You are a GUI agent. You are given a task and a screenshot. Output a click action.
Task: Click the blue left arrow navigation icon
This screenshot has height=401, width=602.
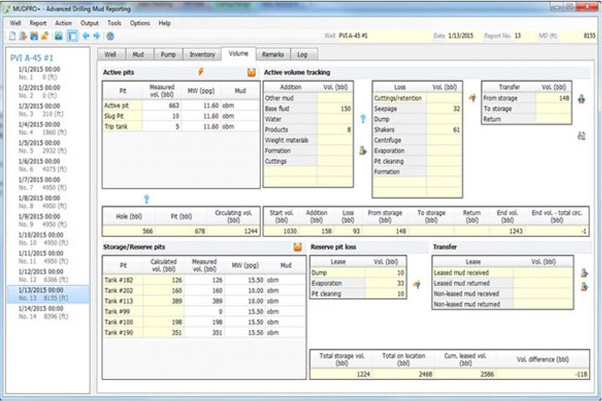[85, 35]
